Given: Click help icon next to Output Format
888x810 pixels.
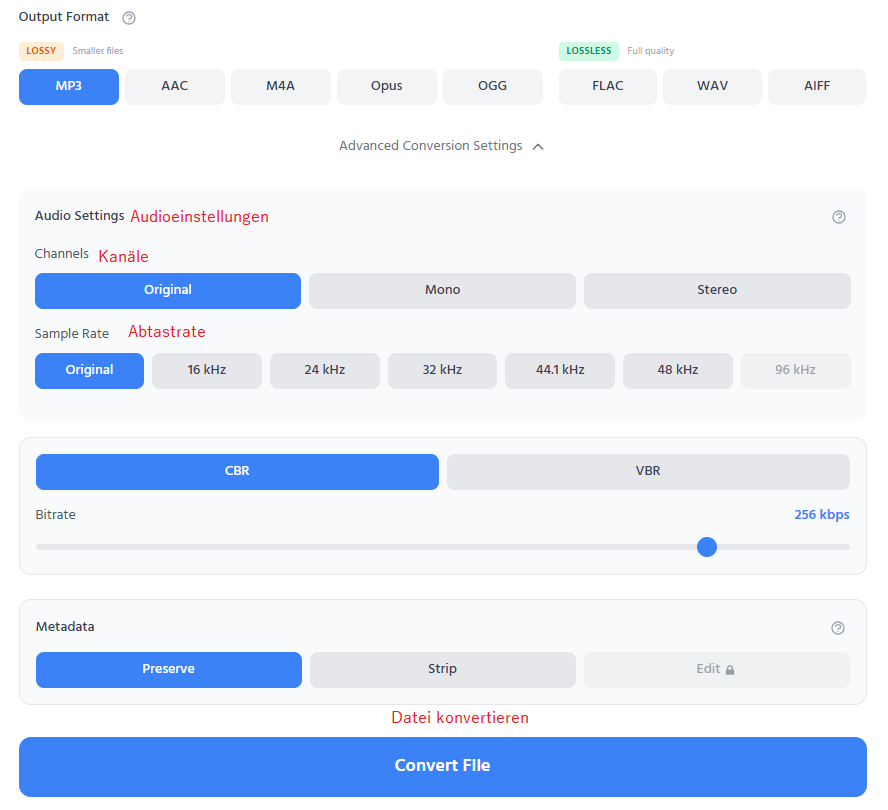Looking at the screenshot, I should pos(128,18).
